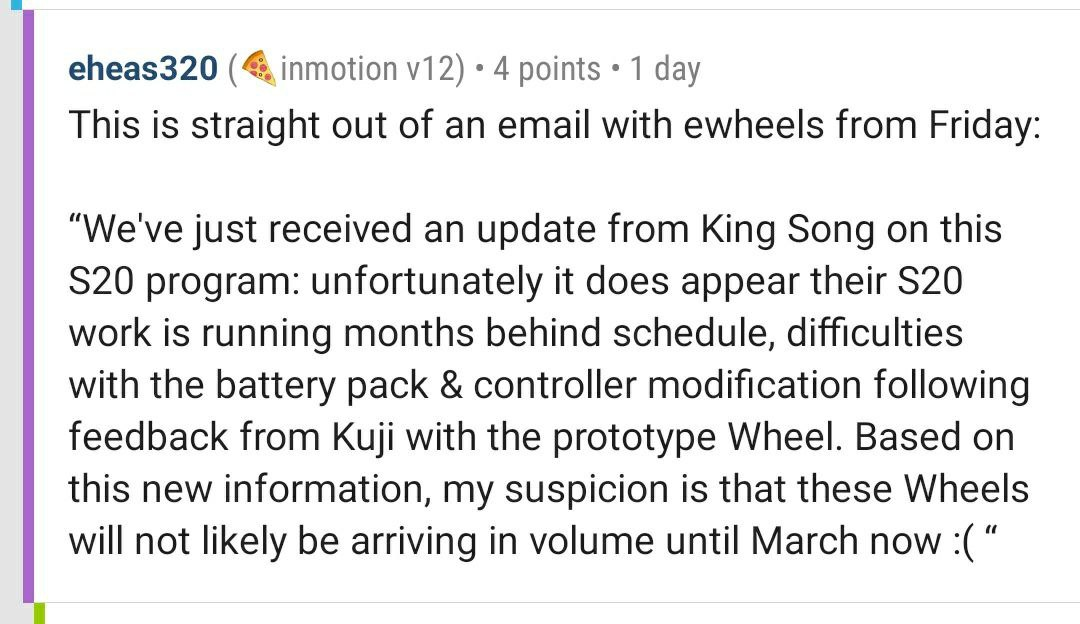This screenshot has width=1080, height=624.
Task: Open the eheas320 user profile
Action: click(143, 69)
